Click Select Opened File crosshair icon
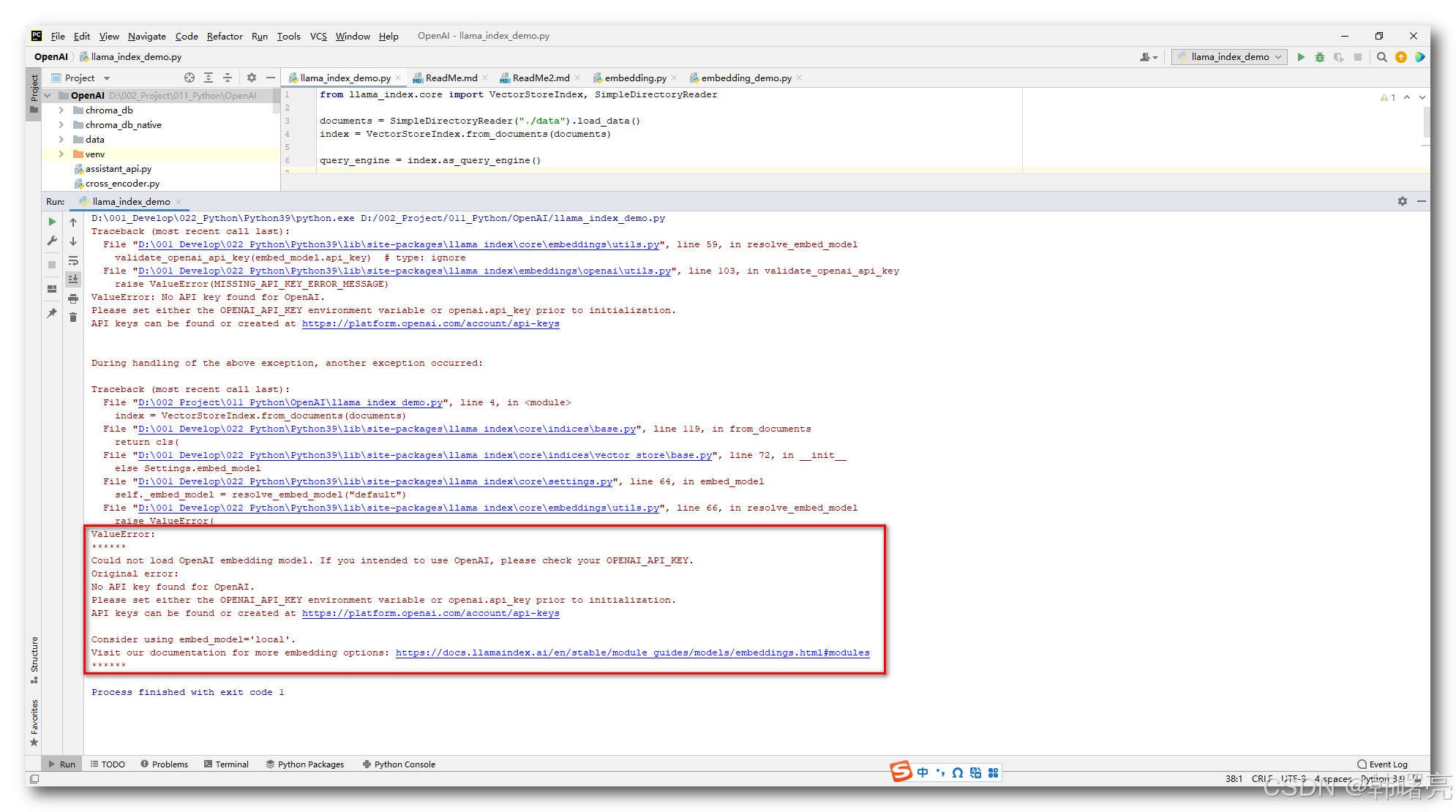 click(x=189, y=78)
